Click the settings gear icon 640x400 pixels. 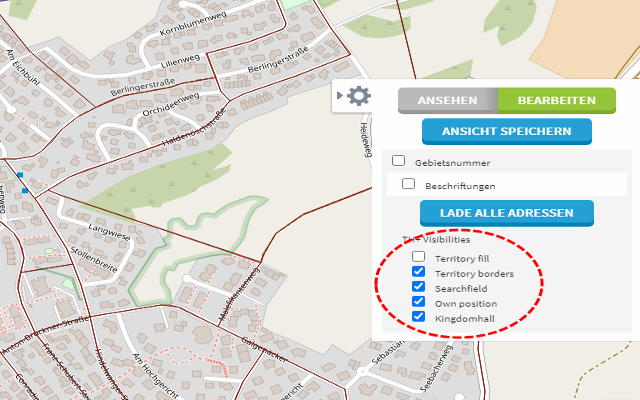pyautogui.click(x=358, y=96)
